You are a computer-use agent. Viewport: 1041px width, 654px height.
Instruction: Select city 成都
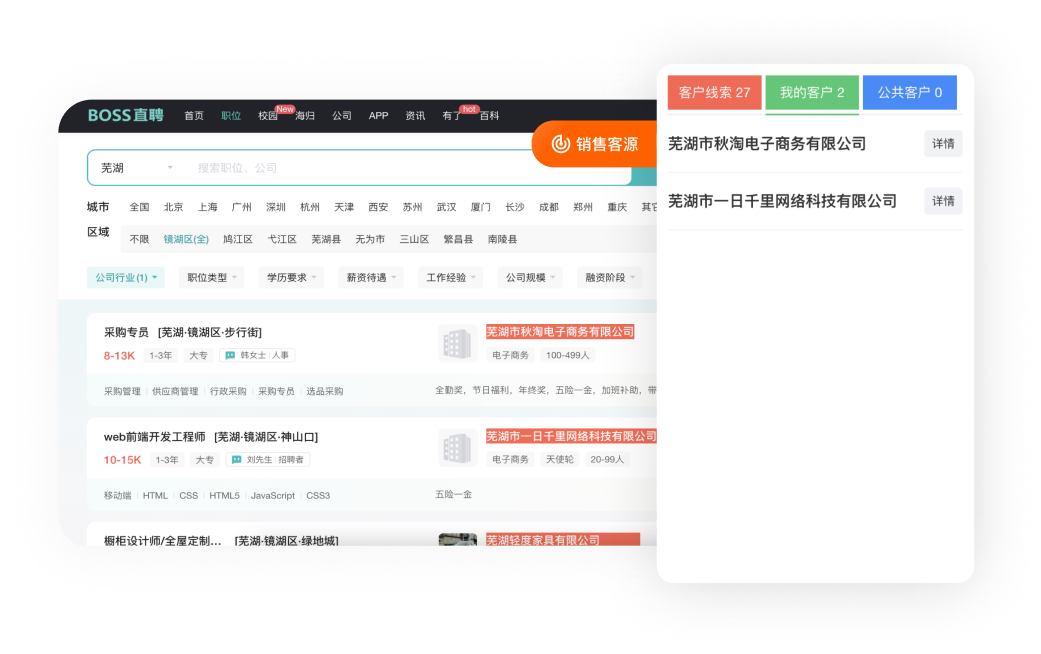point(549,207)
